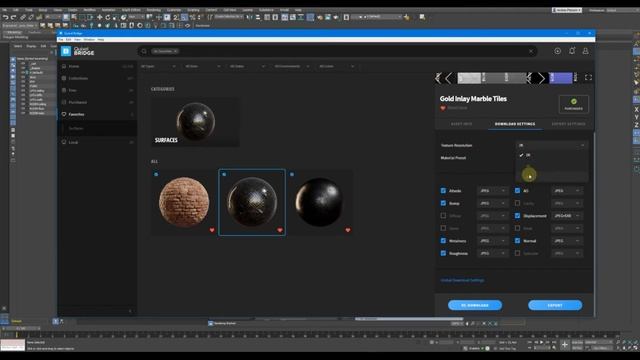Click heart on brick surface thumbnail

point(212,230)
